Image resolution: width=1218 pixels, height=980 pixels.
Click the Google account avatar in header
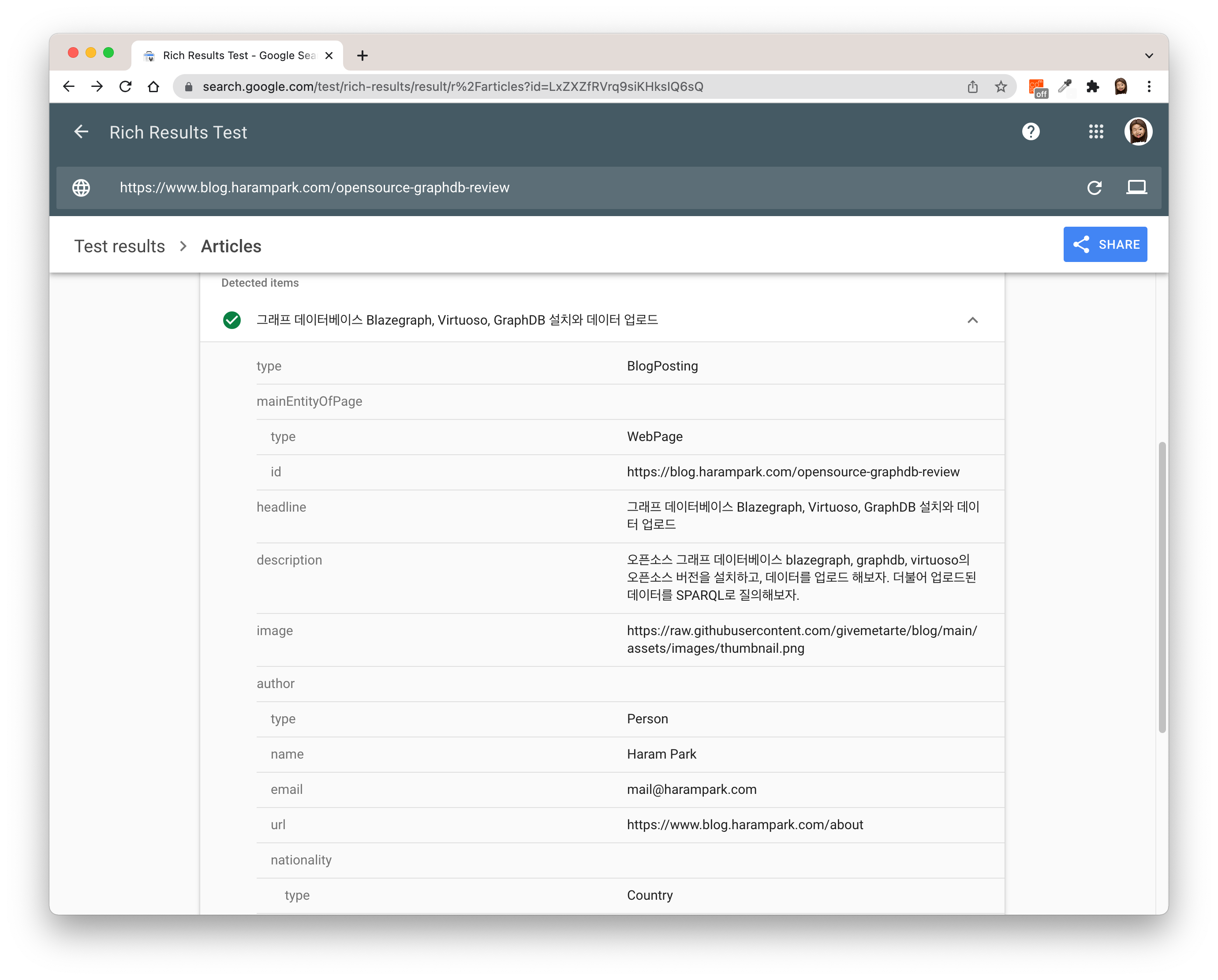tap(1138, 132)
